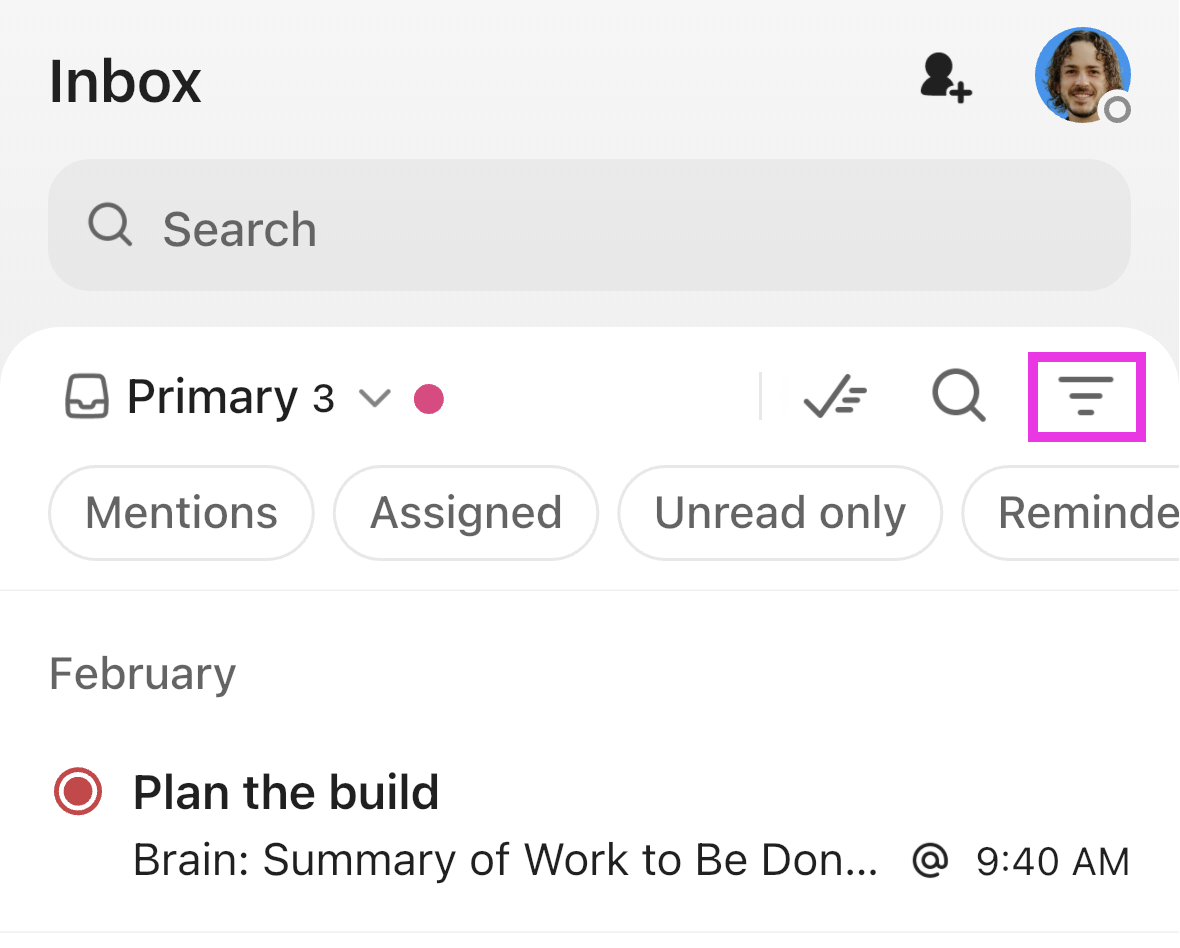Expand the chevron next to Primary
Image resolution: width=1180 pixels, height=948 pixels.
coord(374,399)
